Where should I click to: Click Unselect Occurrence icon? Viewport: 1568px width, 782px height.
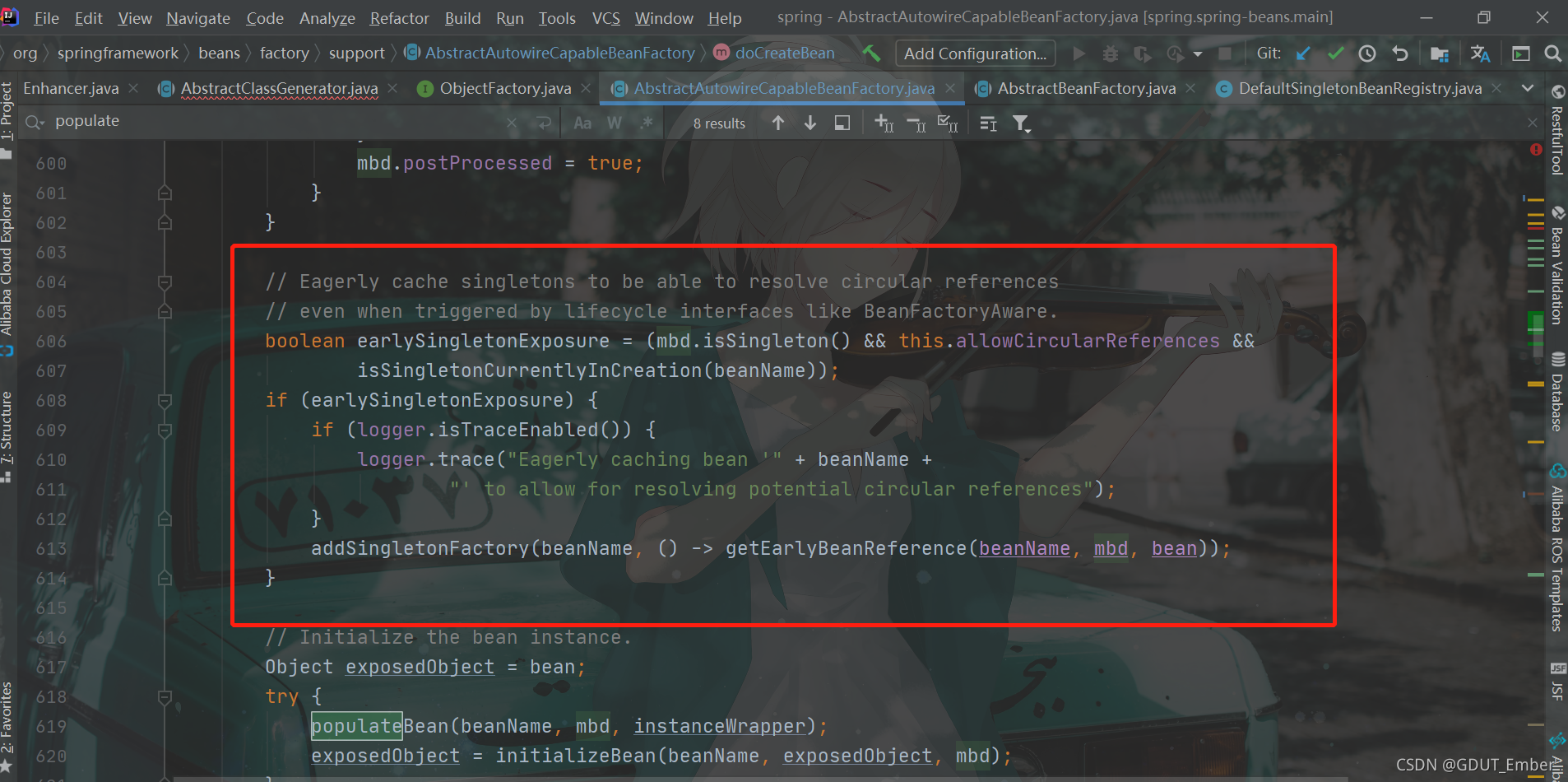click(916, 123)
